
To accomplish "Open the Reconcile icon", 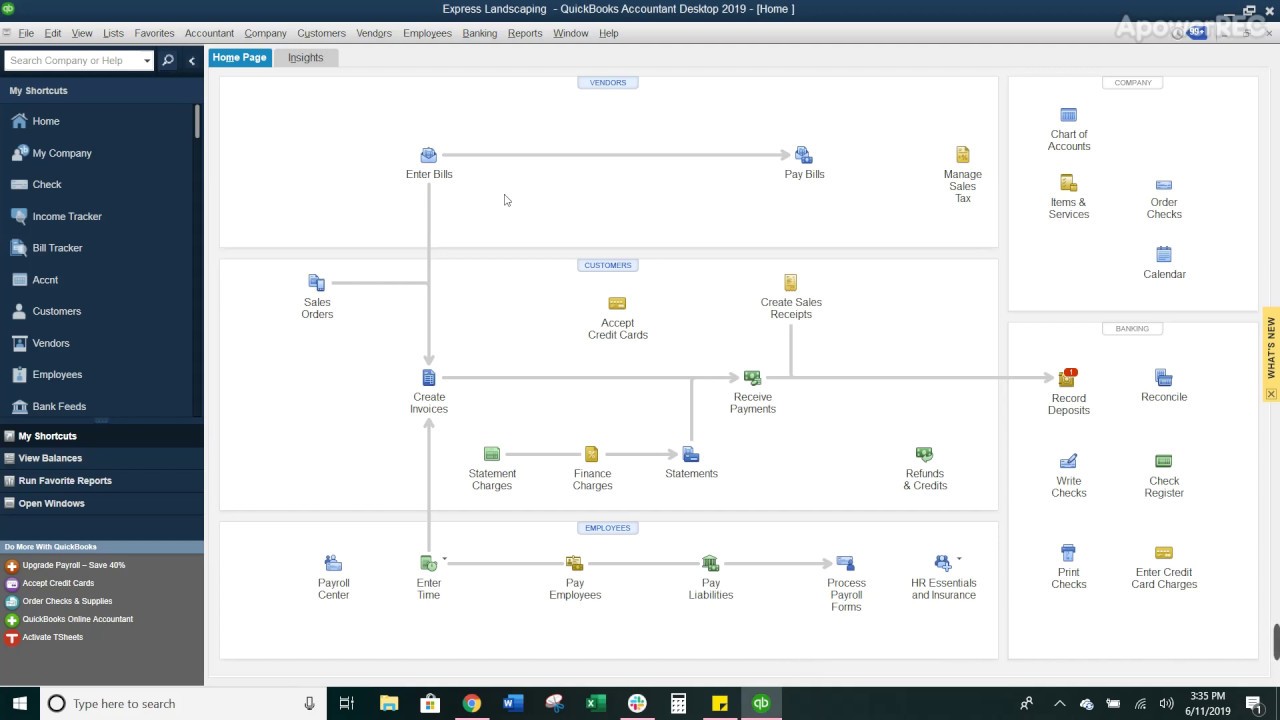I will [x=1163, y=378].
